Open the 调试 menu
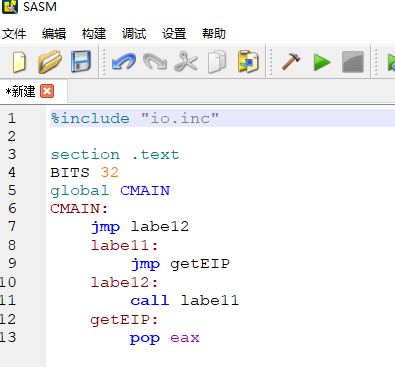The image size is (395, 367). (x=134, y=34)
